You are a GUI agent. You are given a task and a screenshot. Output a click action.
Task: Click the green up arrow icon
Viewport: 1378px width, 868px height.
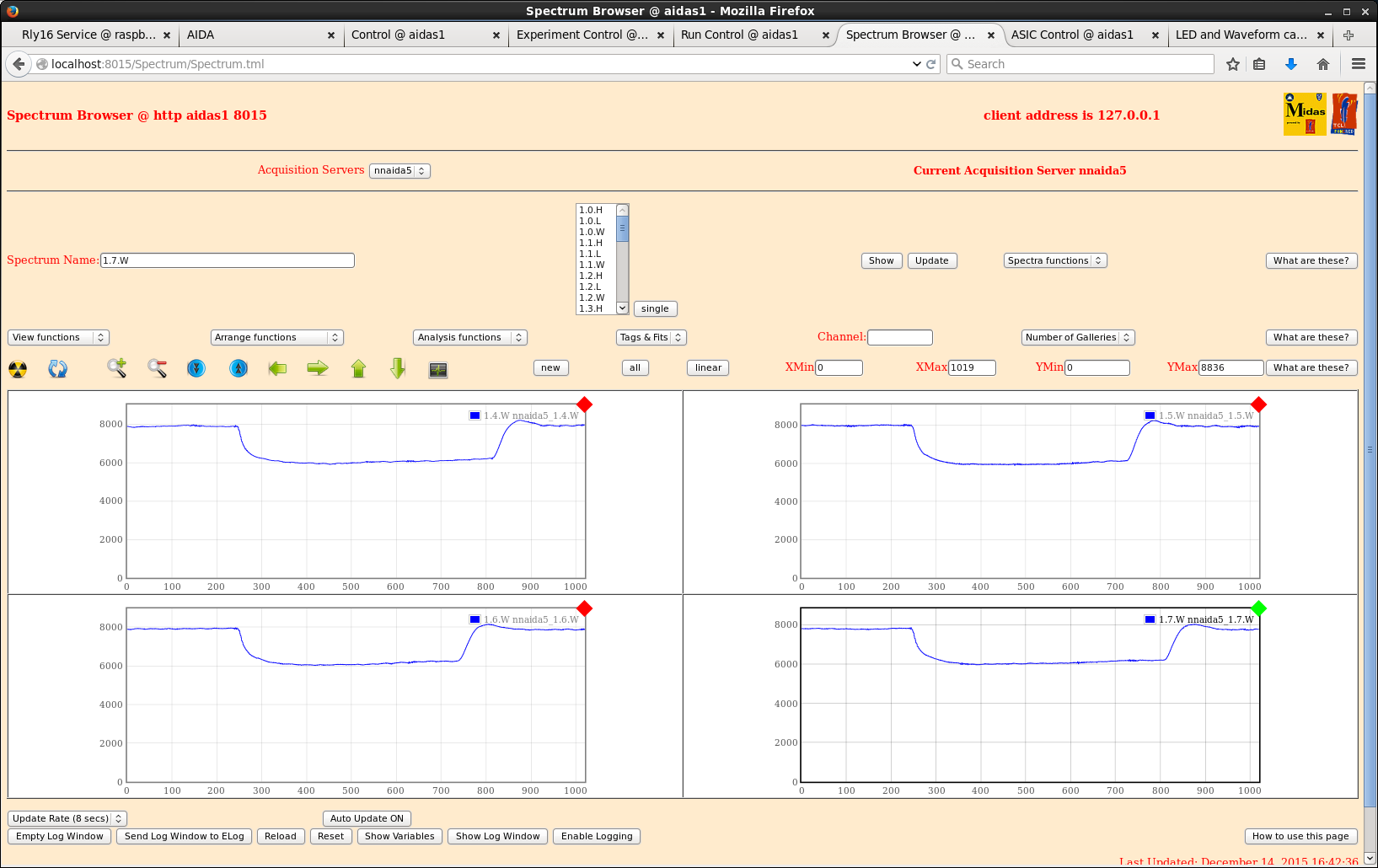[359, 368]
